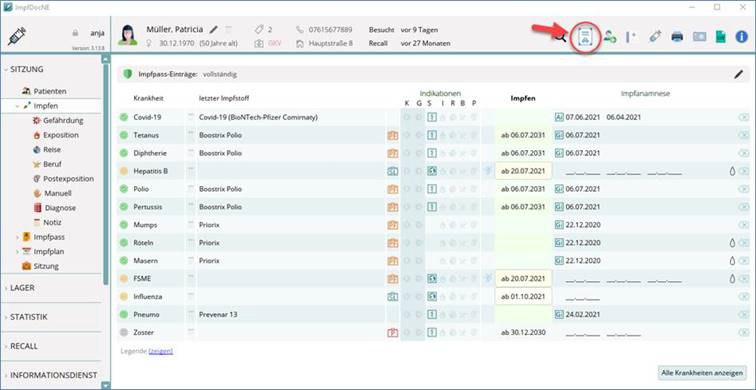Click FSME S indication icon
This screenshot has width=756, height=390.
click(x=432, y=279)
